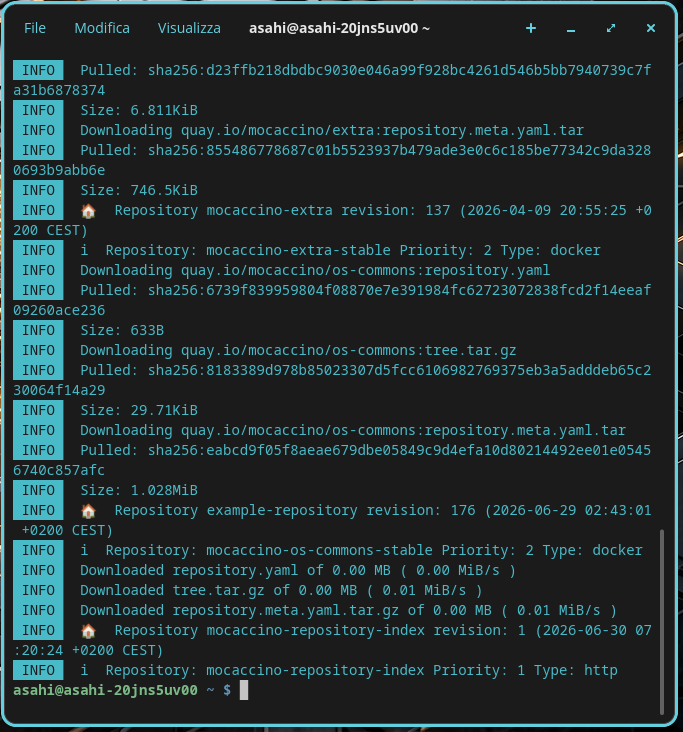Click the house icon beside mocaccino-extra revision

pos(88,211)
